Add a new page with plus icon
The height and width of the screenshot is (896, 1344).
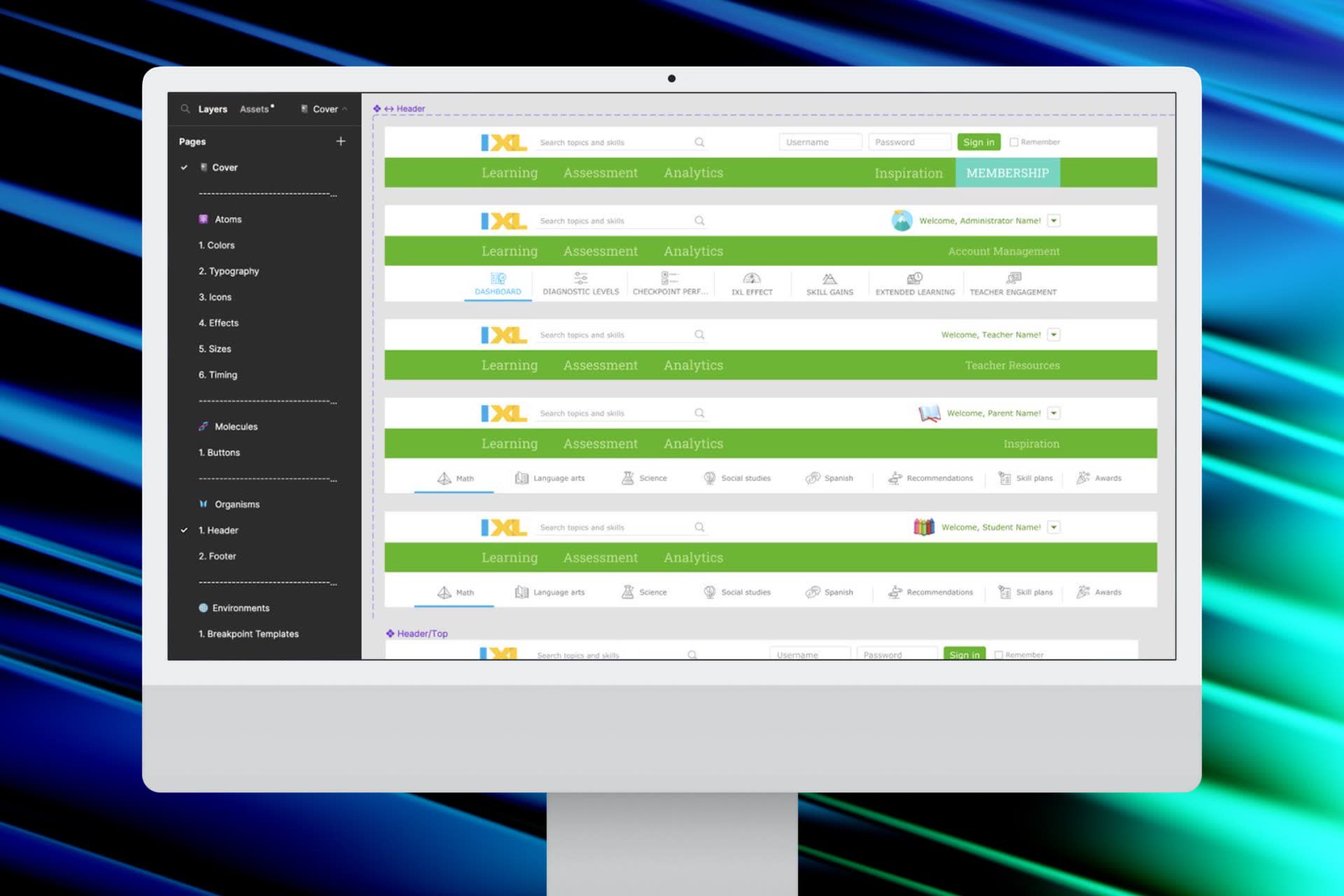(341, 141)
